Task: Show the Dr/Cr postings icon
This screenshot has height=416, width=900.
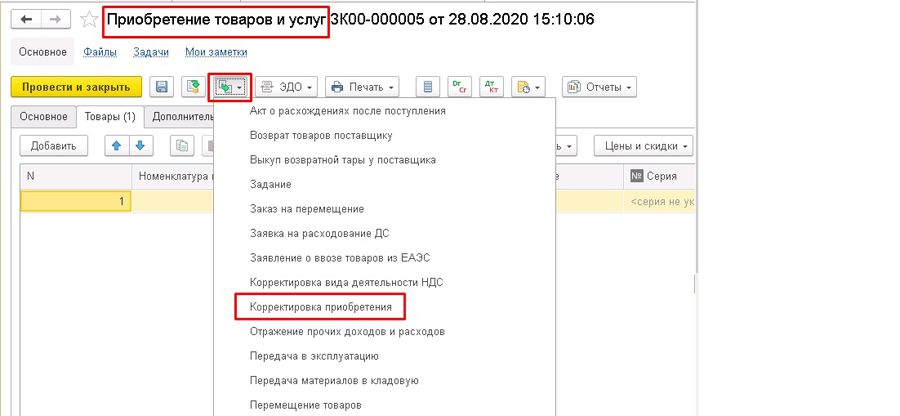Action: click(459, 87)
